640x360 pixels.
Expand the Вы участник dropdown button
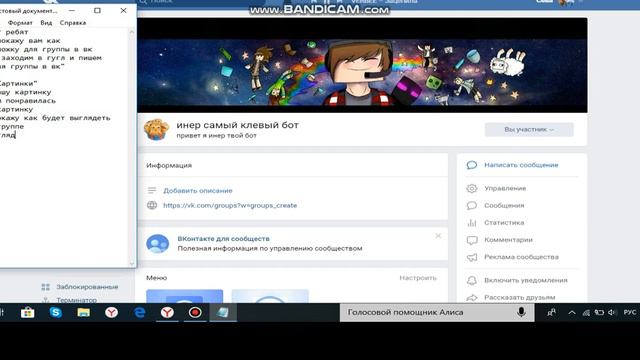529,129
